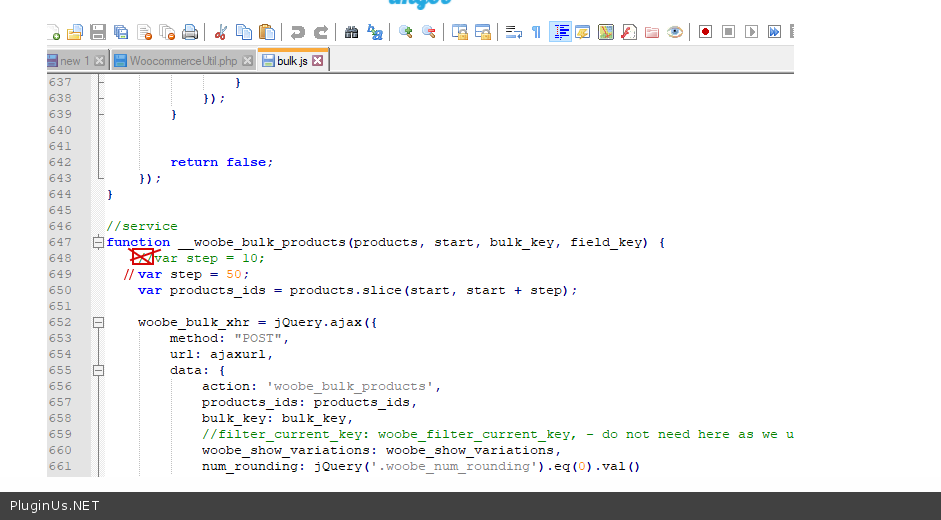Close the bulk.js tab
This screenshot has width=941, height=520.
pyautogui.click(x=318, y=61)
